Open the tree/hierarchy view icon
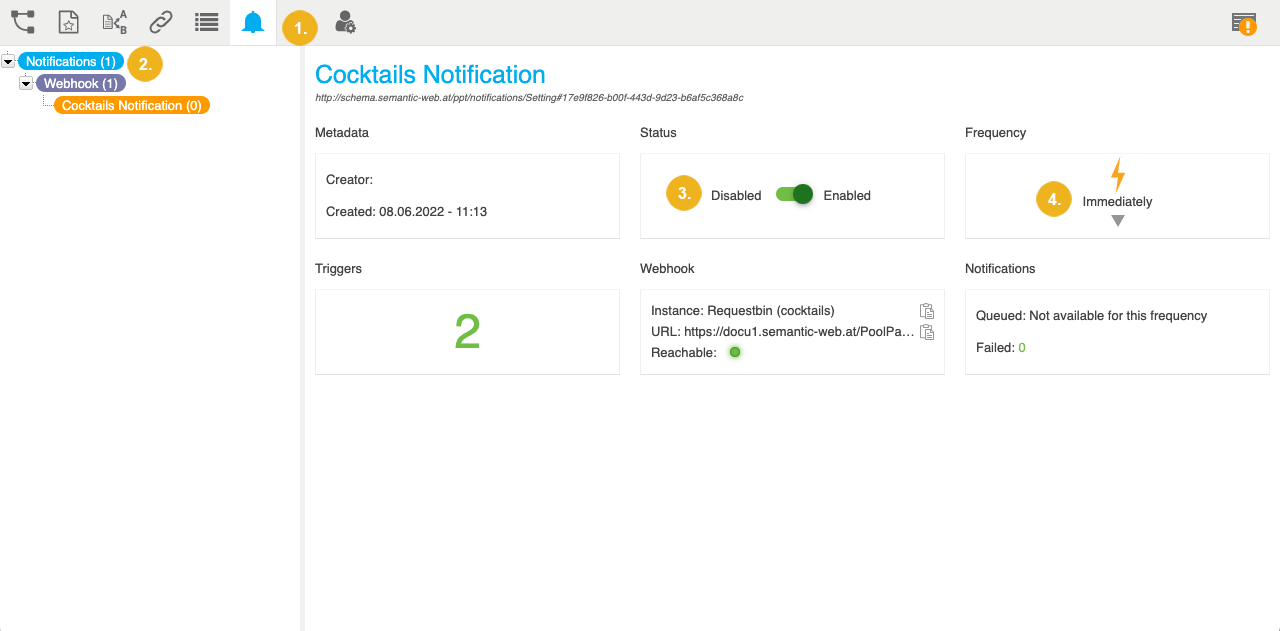The height and width of the screenshot is (631, 1280). pos(21,21)
